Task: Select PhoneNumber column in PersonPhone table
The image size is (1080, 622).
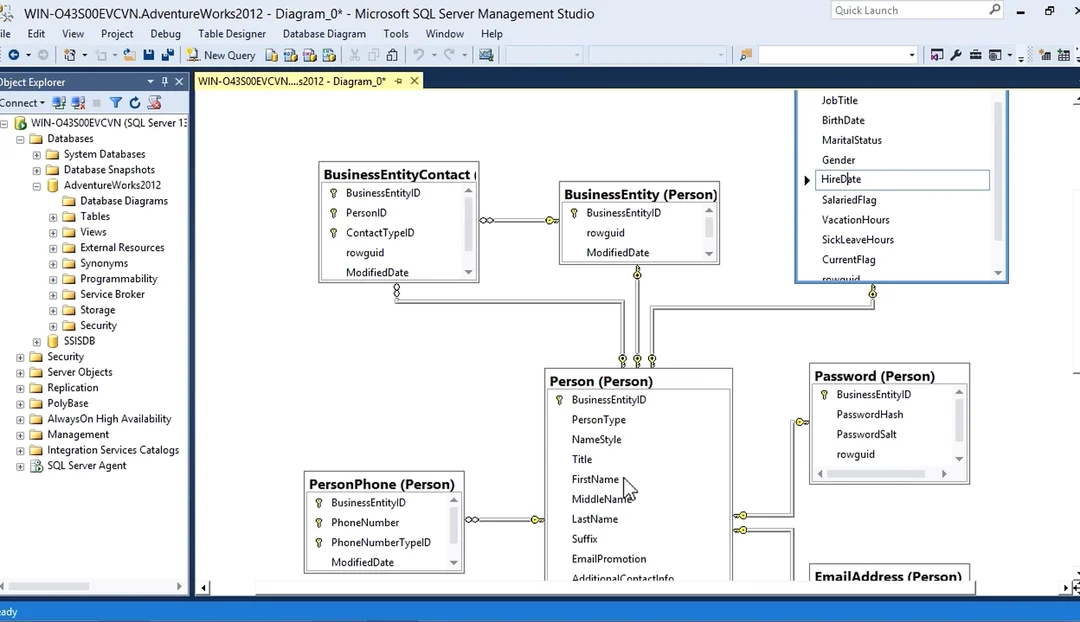Action: [364, 523]
